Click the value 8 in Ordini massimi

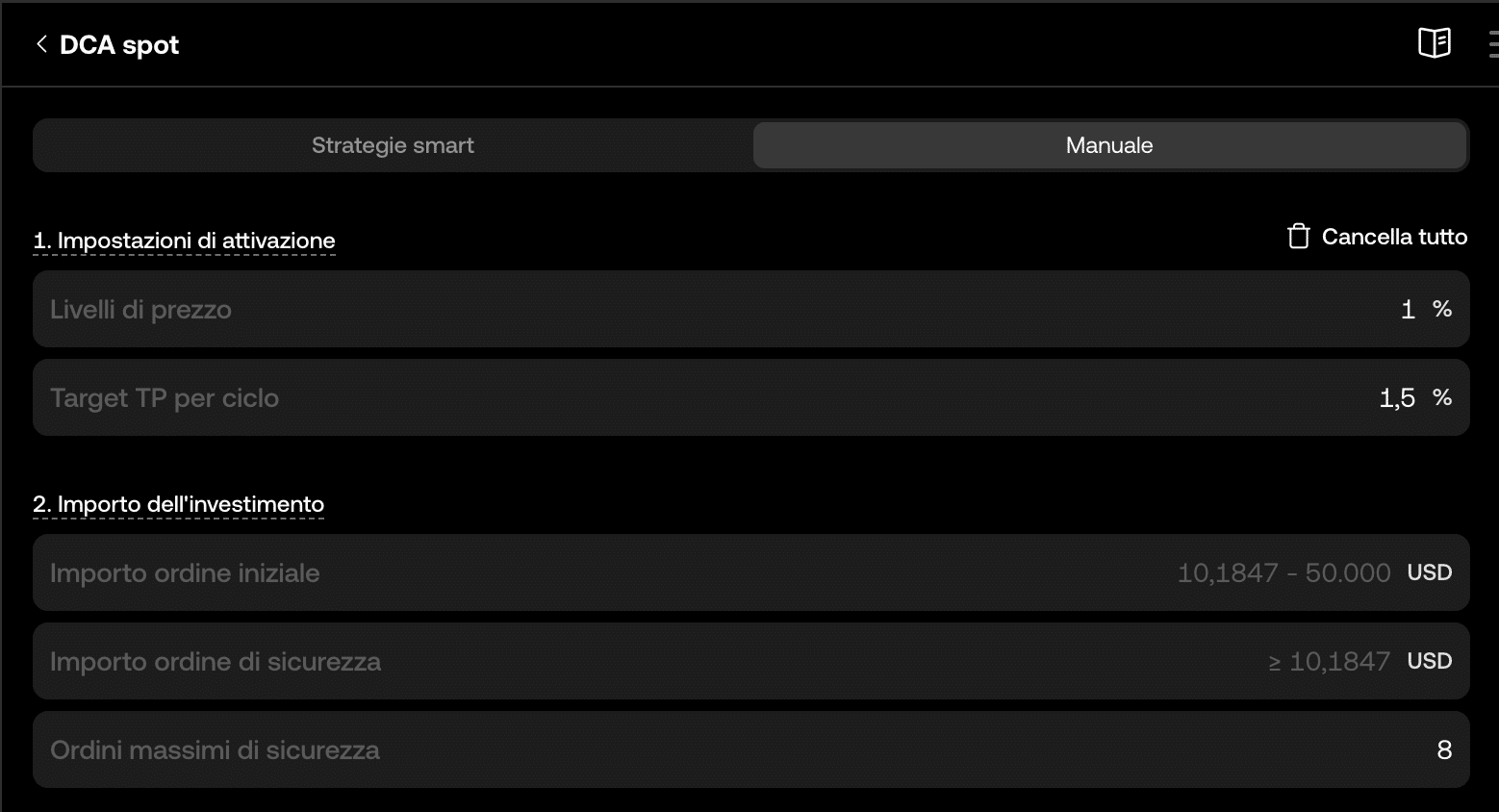[1444, 750]
